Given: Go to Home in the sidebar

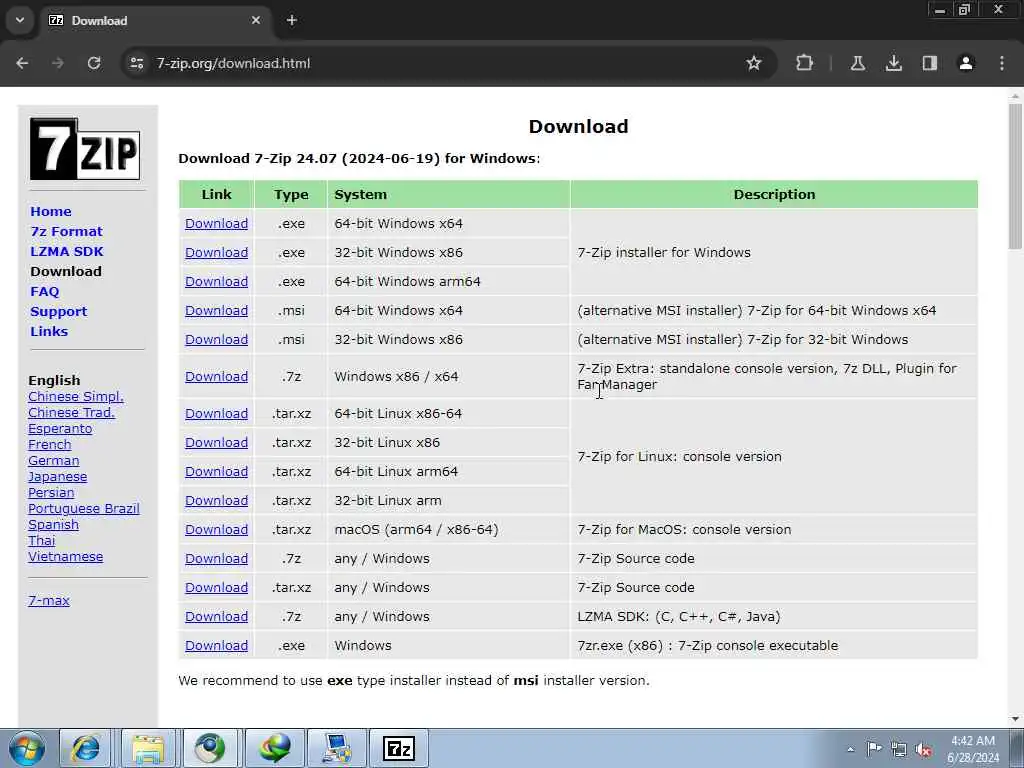Looking at the screenshot, I should (51, 212).
